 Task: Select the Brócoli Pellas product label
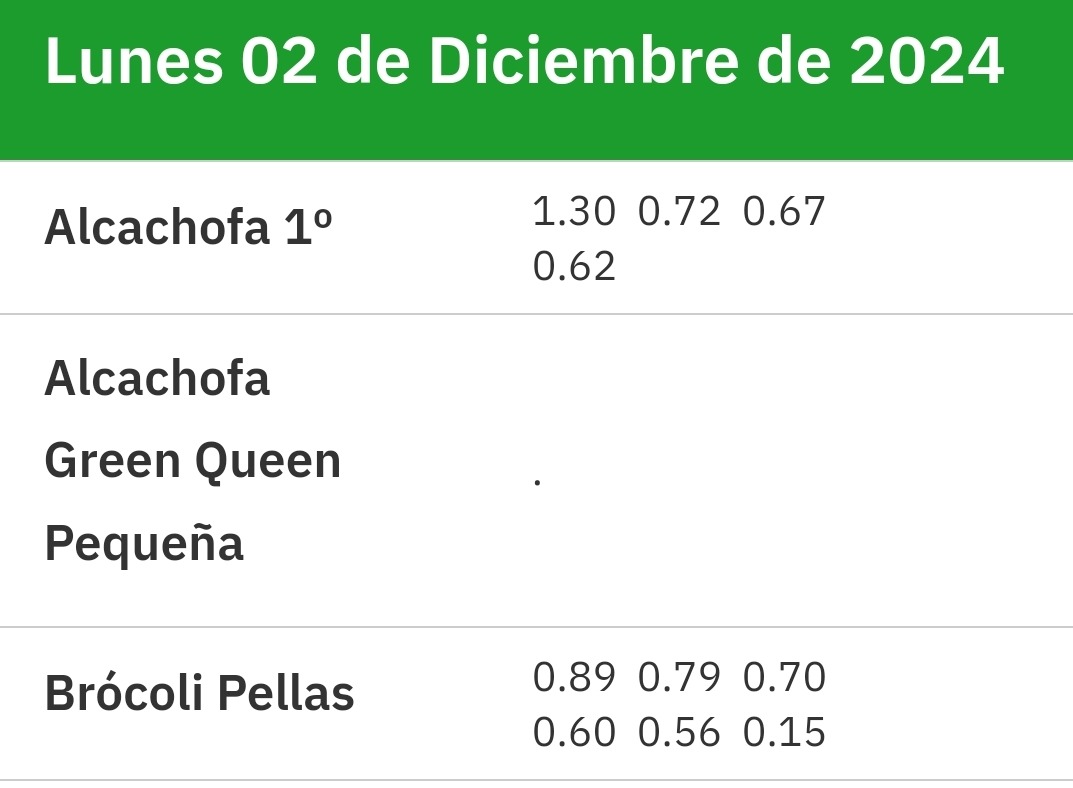(x=199, y=693)
